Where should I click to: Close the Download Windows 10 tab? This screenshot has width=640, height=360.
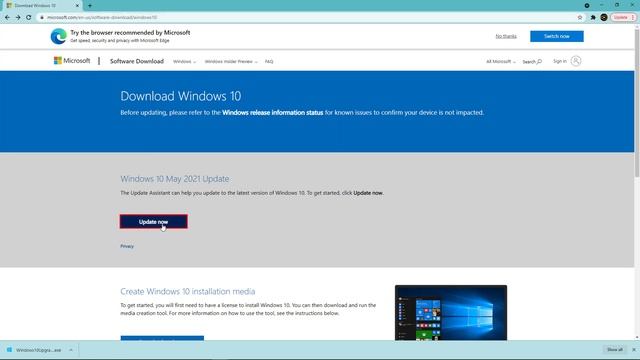77,6
